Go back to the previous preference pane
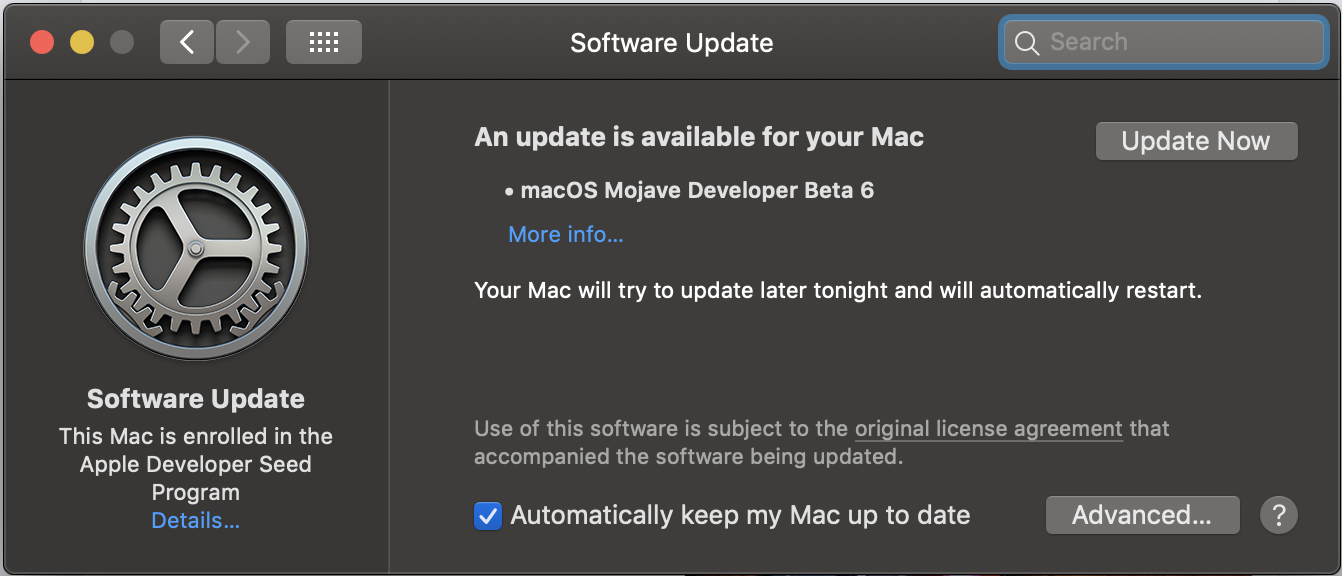The image size is (1342, 576). 187,42
